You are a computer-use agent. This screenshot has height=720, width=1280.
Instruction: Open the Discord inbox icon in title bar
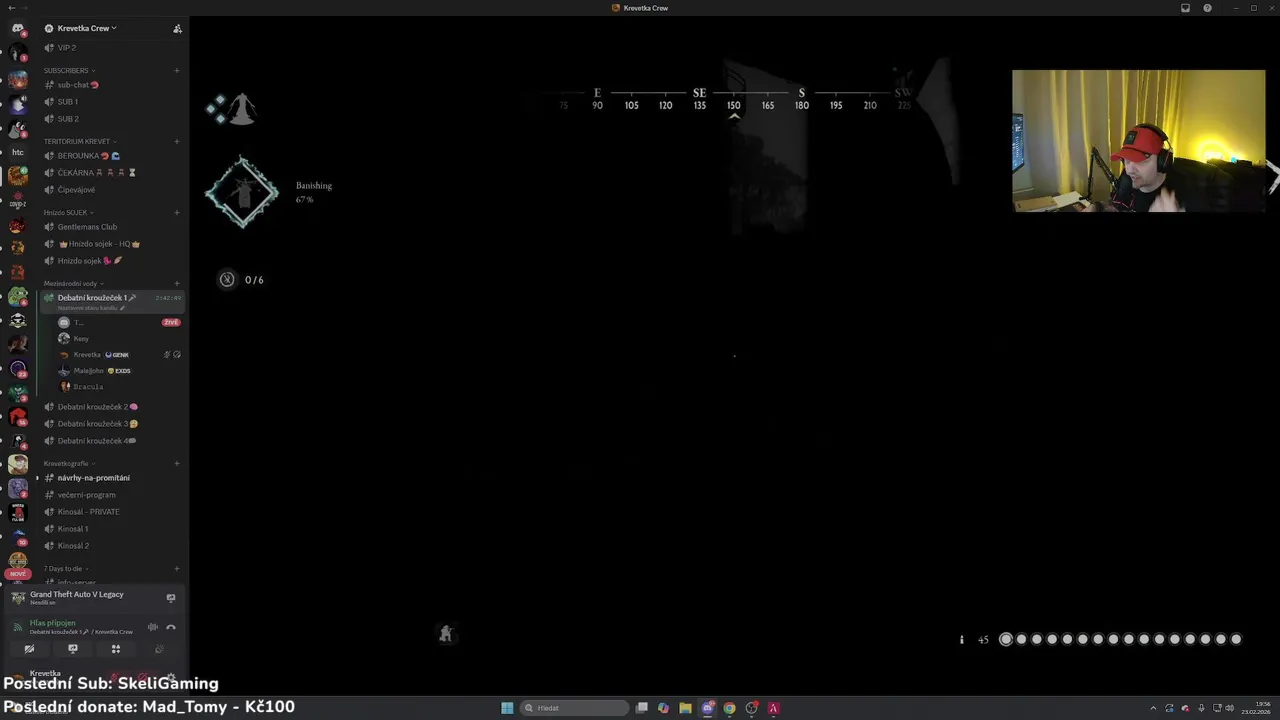click(1185, 8)
